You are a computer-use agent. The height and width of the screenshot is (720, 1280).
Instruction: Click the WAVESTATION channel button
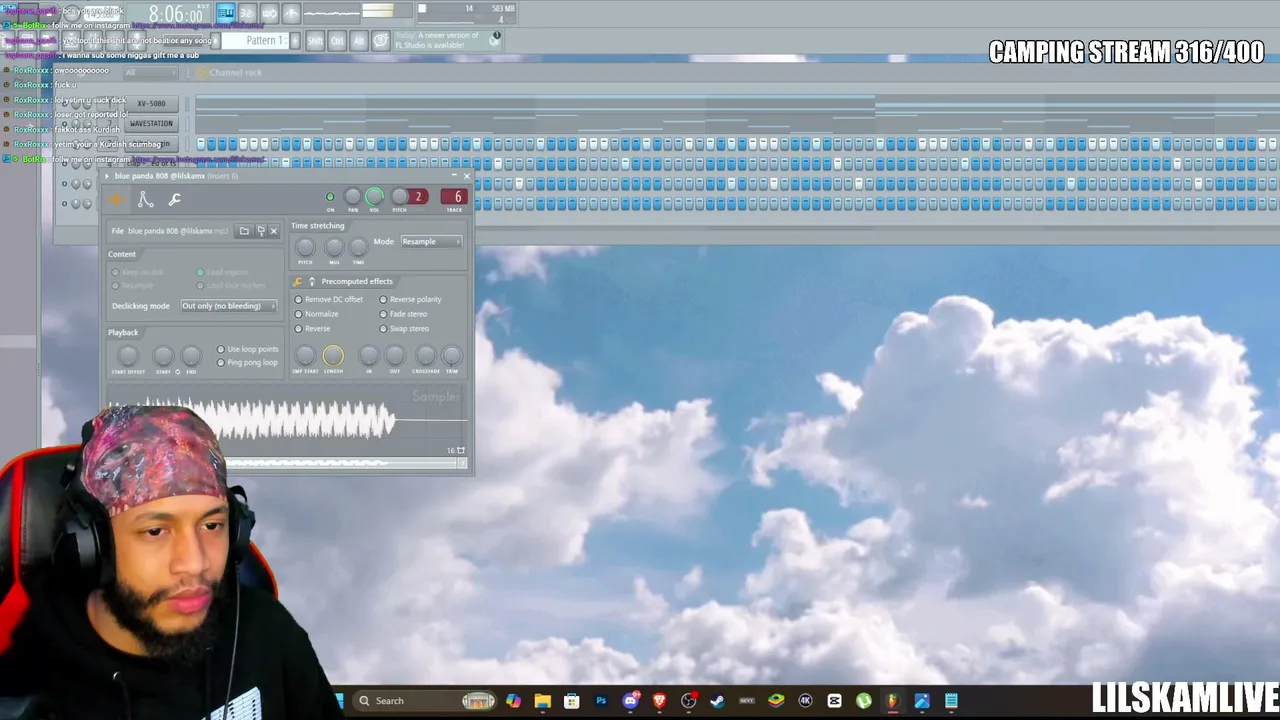click(x=151, y=124)
